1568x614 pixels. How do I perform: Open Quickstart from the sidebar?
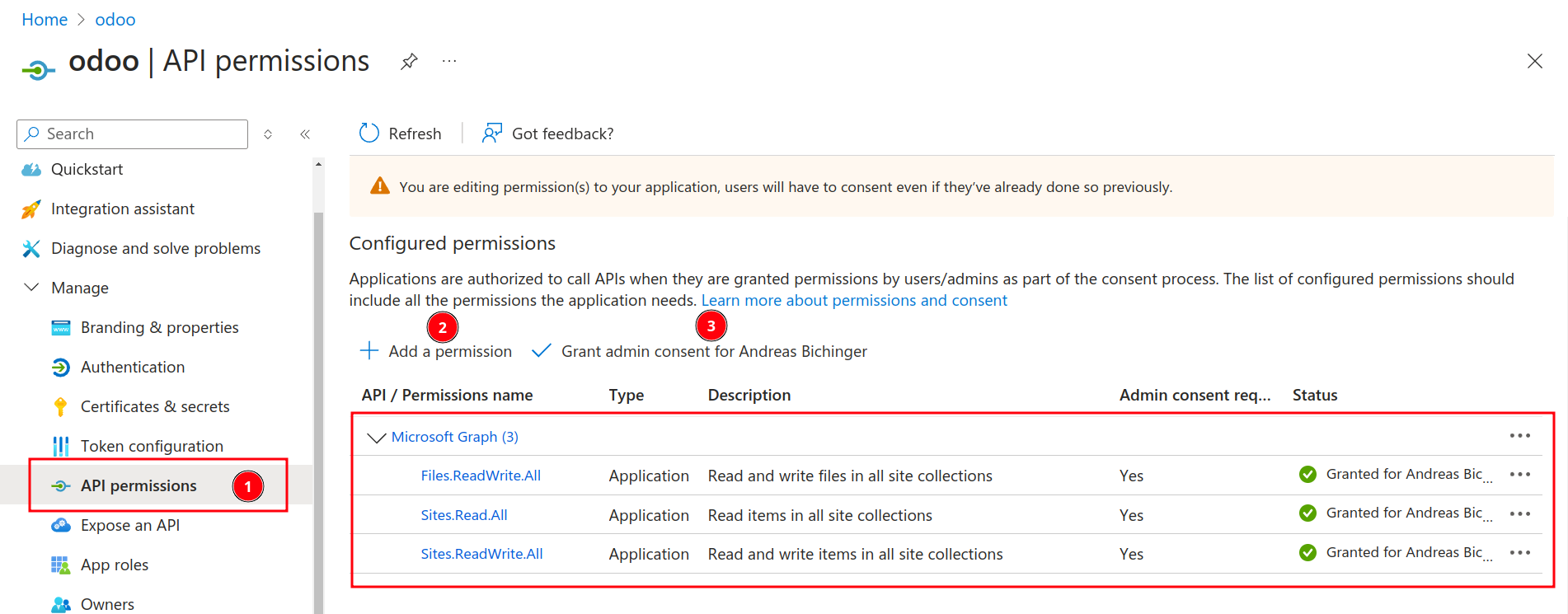[x=87, y=170]
